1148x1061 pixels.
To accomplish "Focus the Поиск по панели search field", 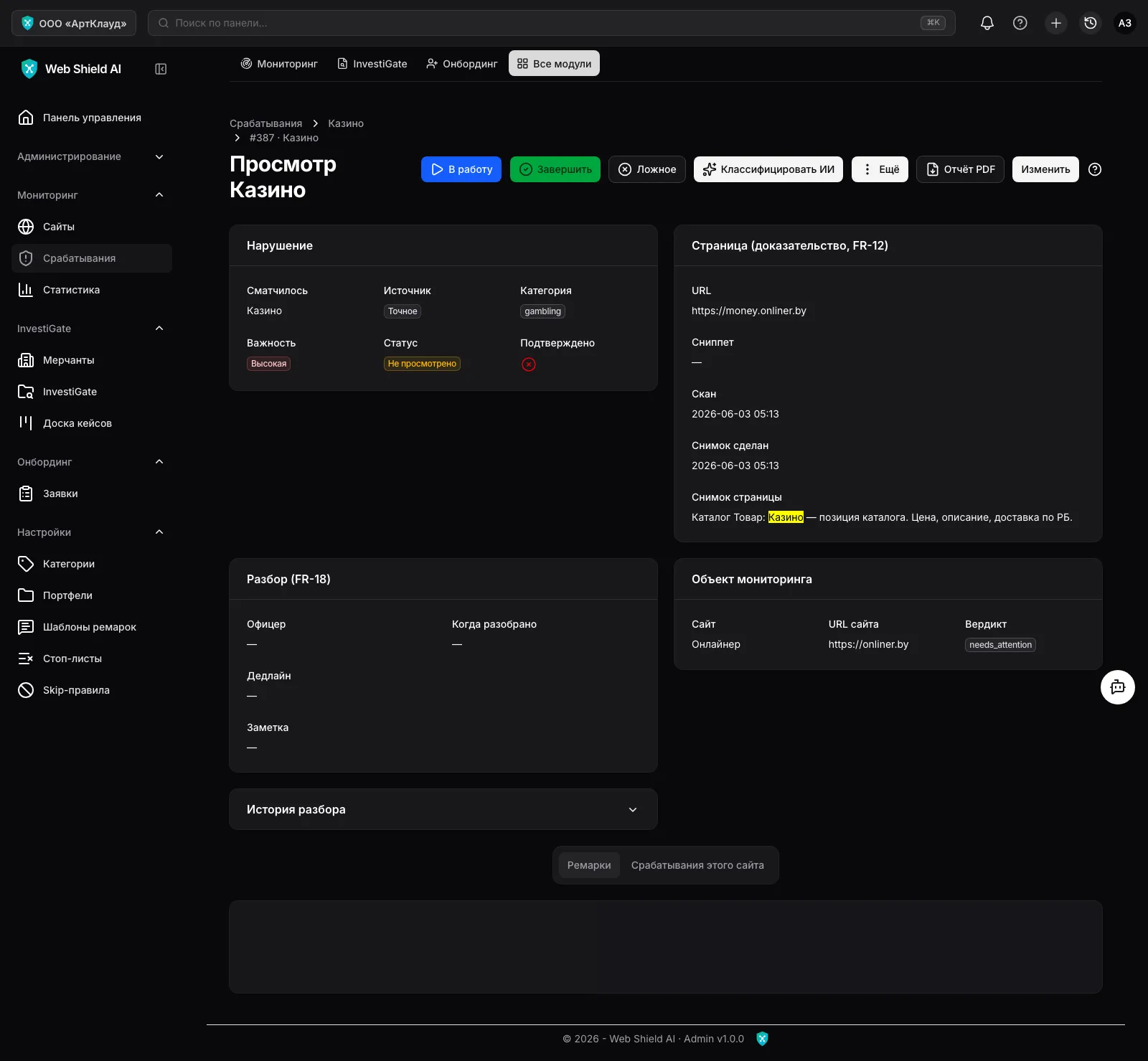I will coord(551,23).
